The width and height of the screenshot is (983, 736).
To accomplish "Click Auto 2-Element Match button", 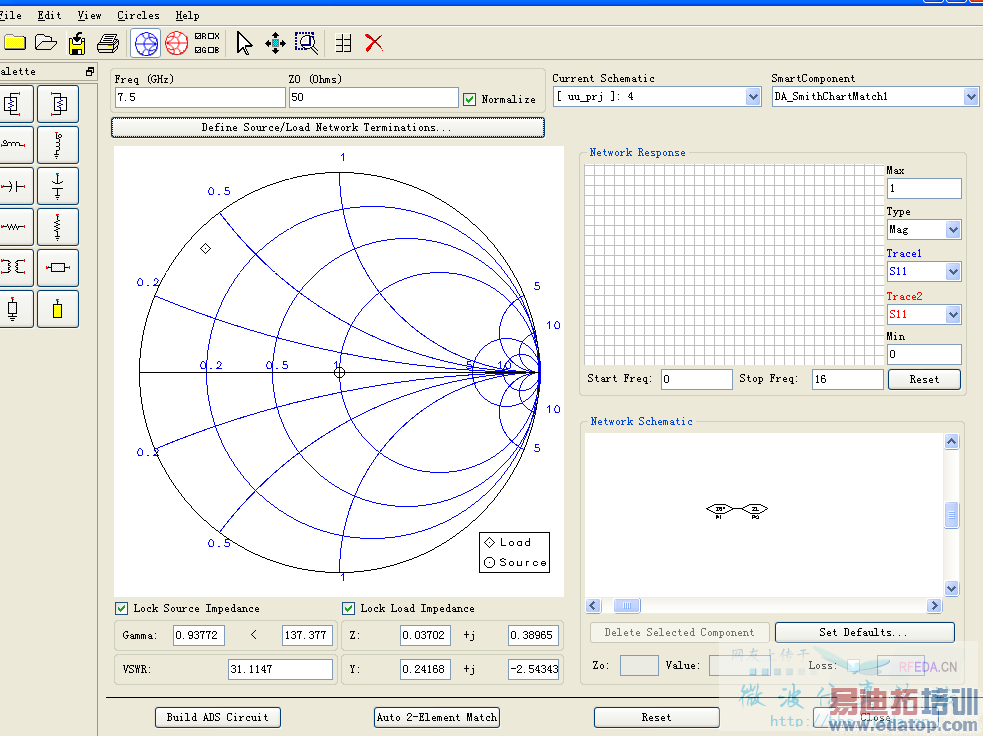I will point(437,717).
